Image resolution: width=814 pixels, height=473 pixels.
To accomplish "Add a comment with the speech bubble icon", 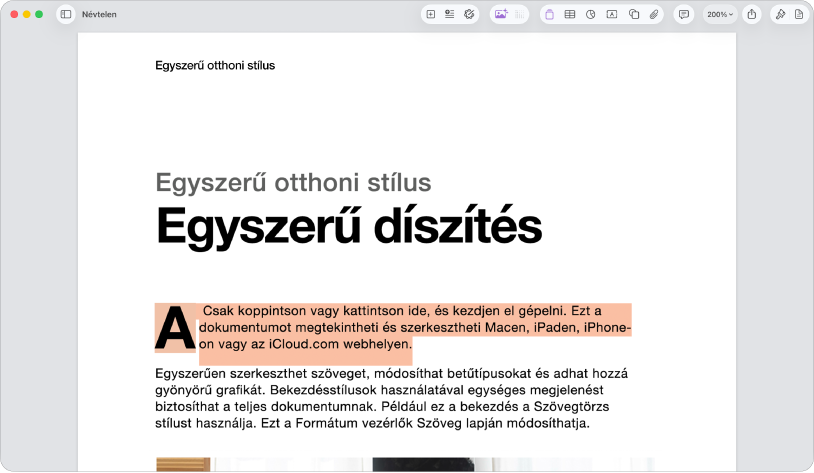I will [x=684, y=15].
